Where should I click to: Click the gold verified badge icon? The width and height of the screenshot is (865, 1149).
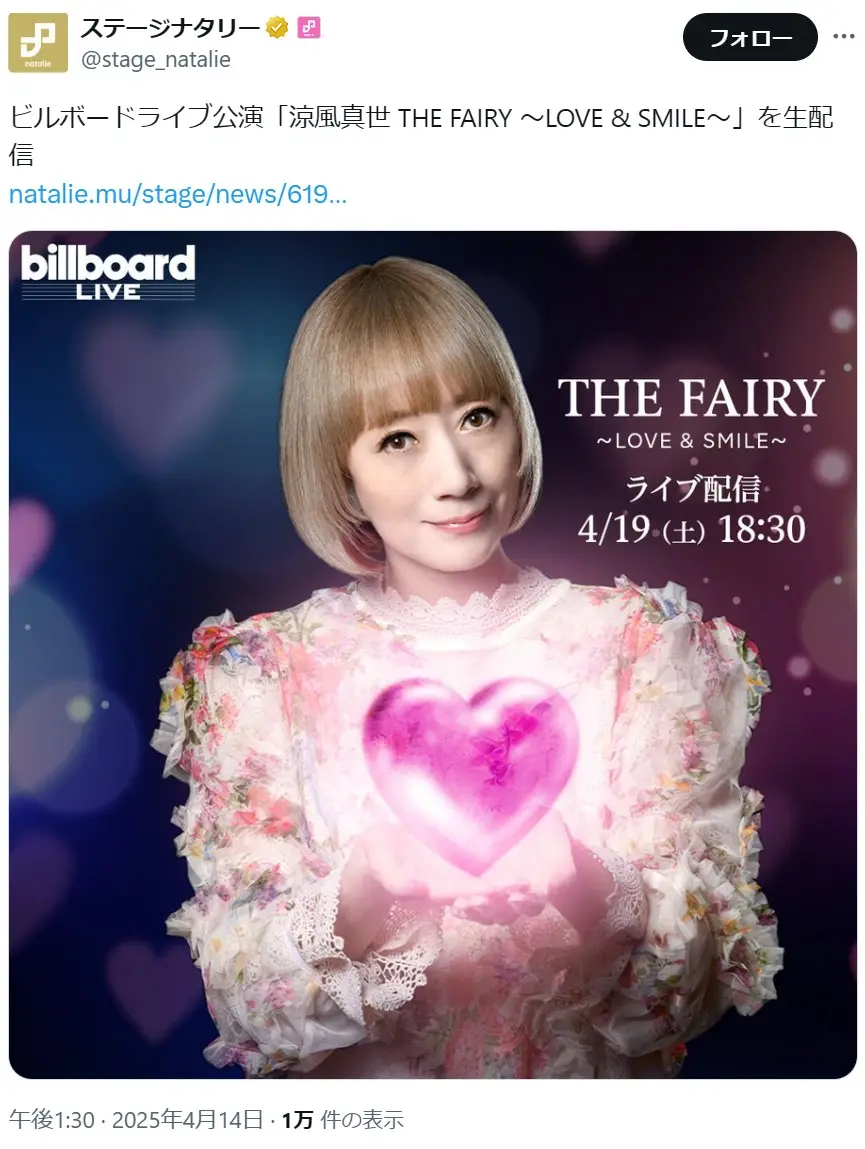[277, 28]
